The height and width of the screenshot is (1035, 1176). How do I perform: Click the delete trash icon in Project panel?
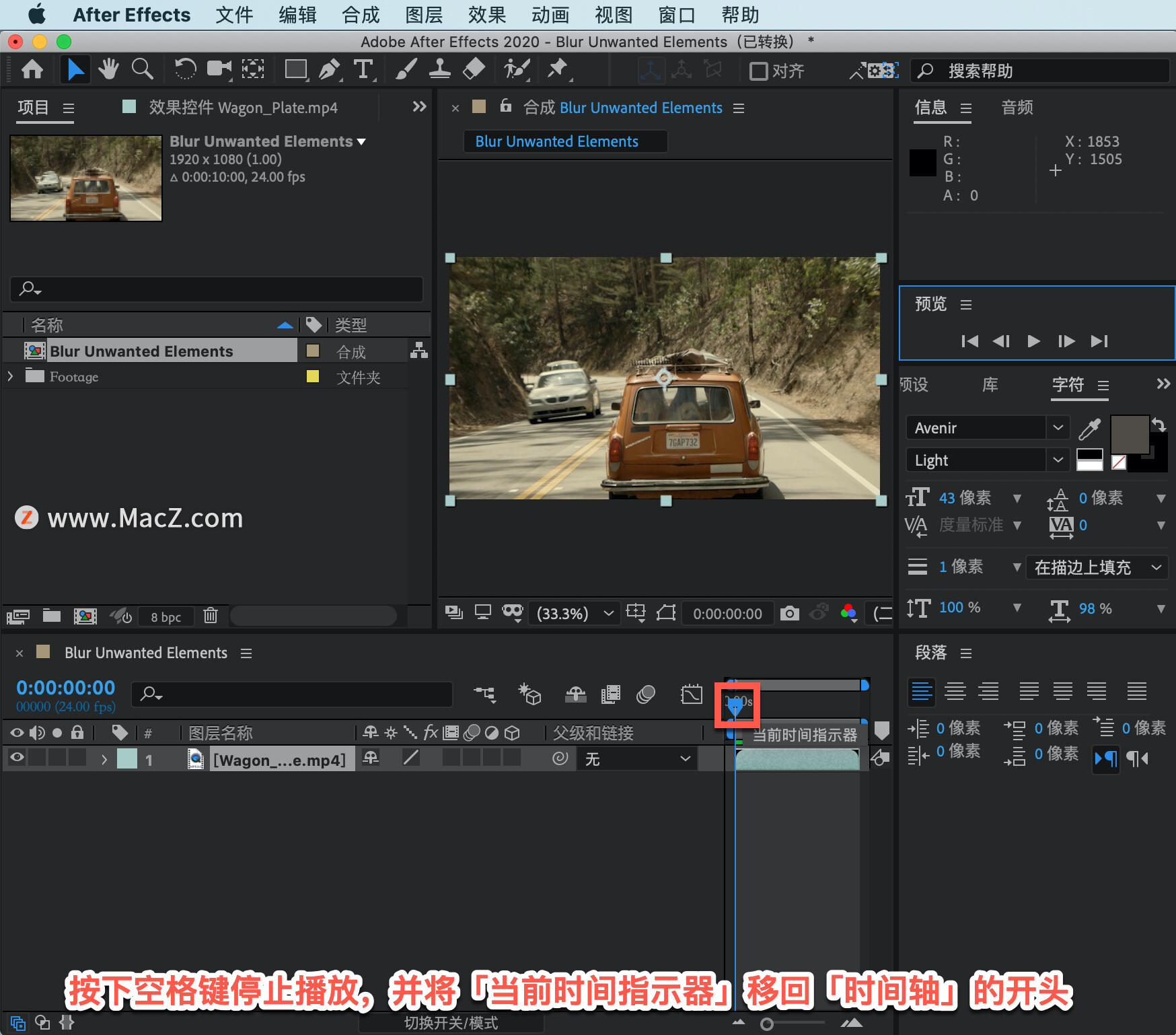[211, 616]
